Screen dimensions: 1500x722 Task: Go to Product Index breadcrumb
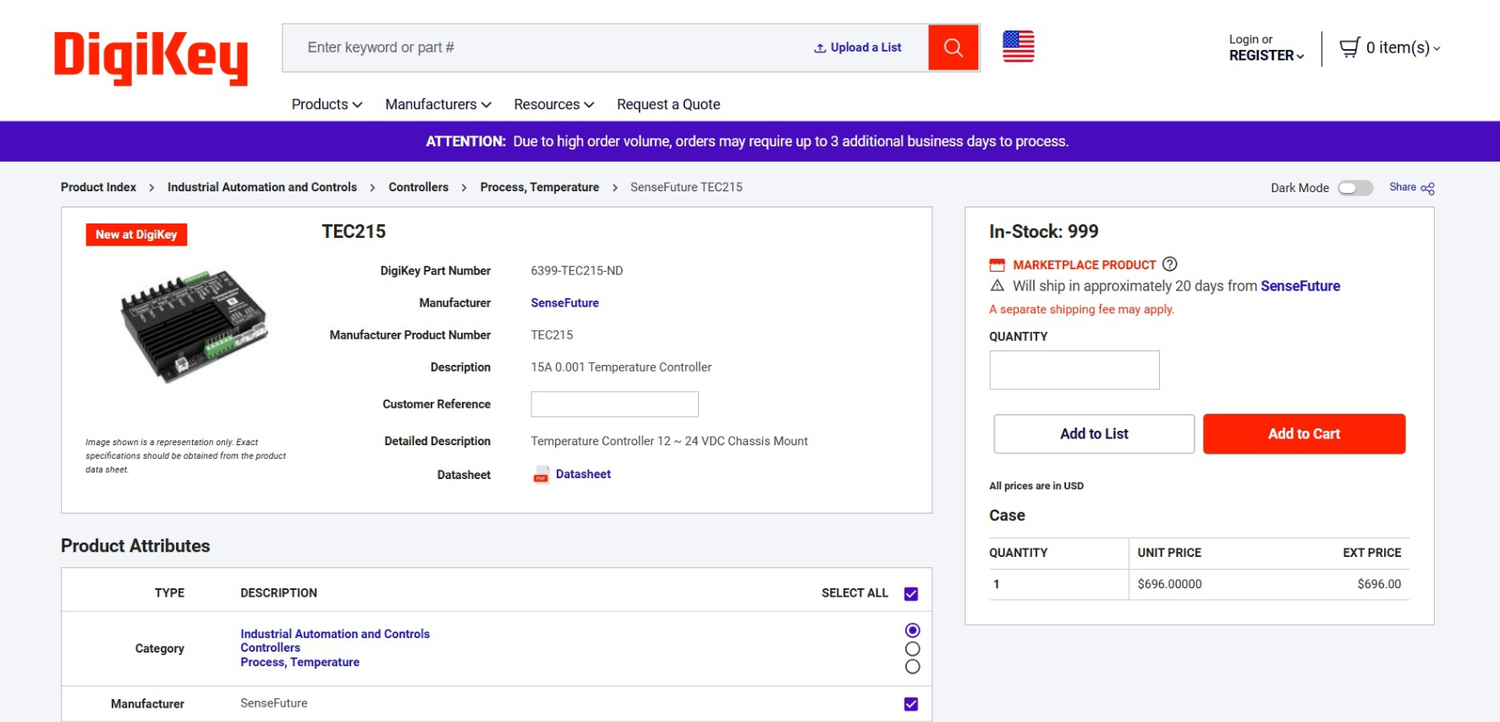[99, 187]
